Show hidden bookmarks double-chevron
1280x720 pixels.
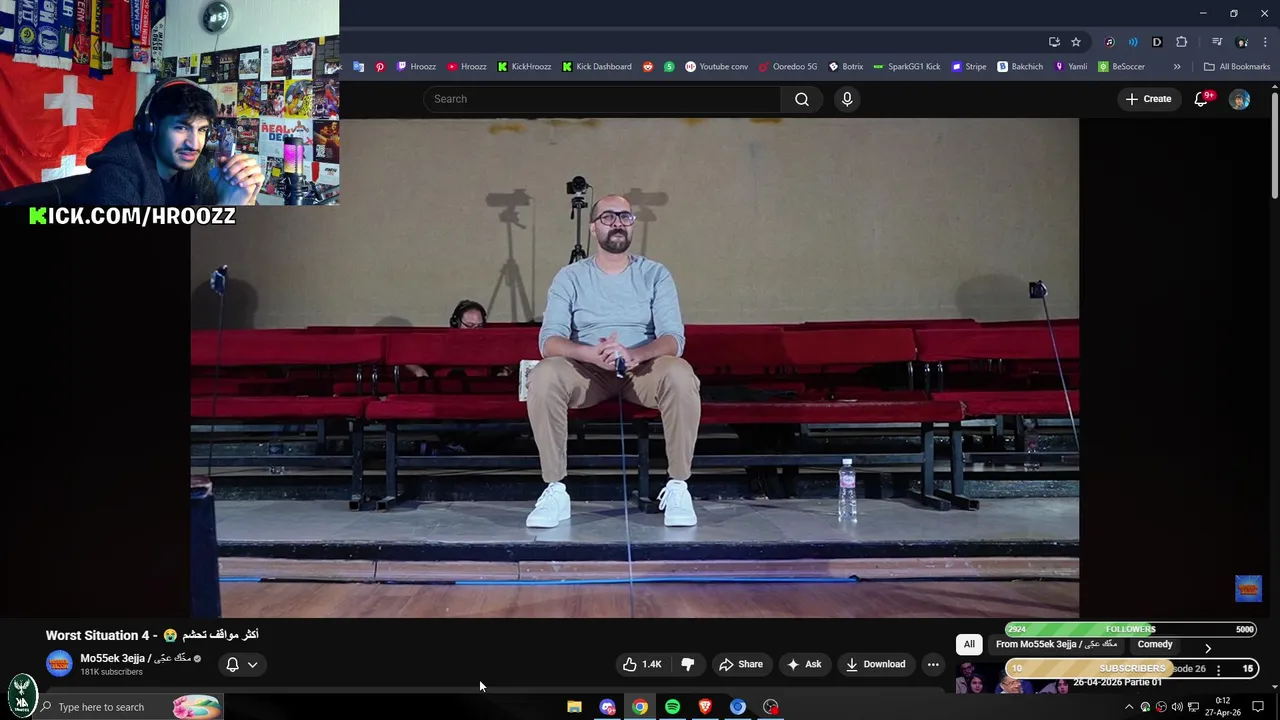coord(1177,67)
